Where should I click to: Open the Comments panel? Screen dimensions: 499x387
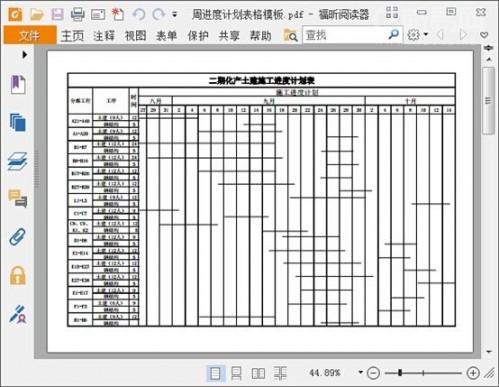18,198
